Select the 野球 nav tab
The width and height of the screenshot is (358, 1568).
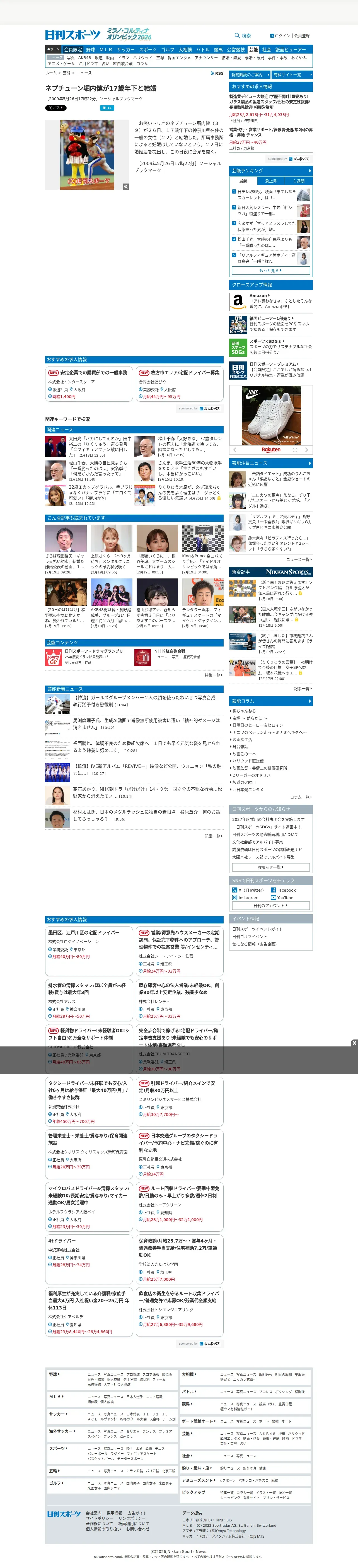[x=91, y=49]
